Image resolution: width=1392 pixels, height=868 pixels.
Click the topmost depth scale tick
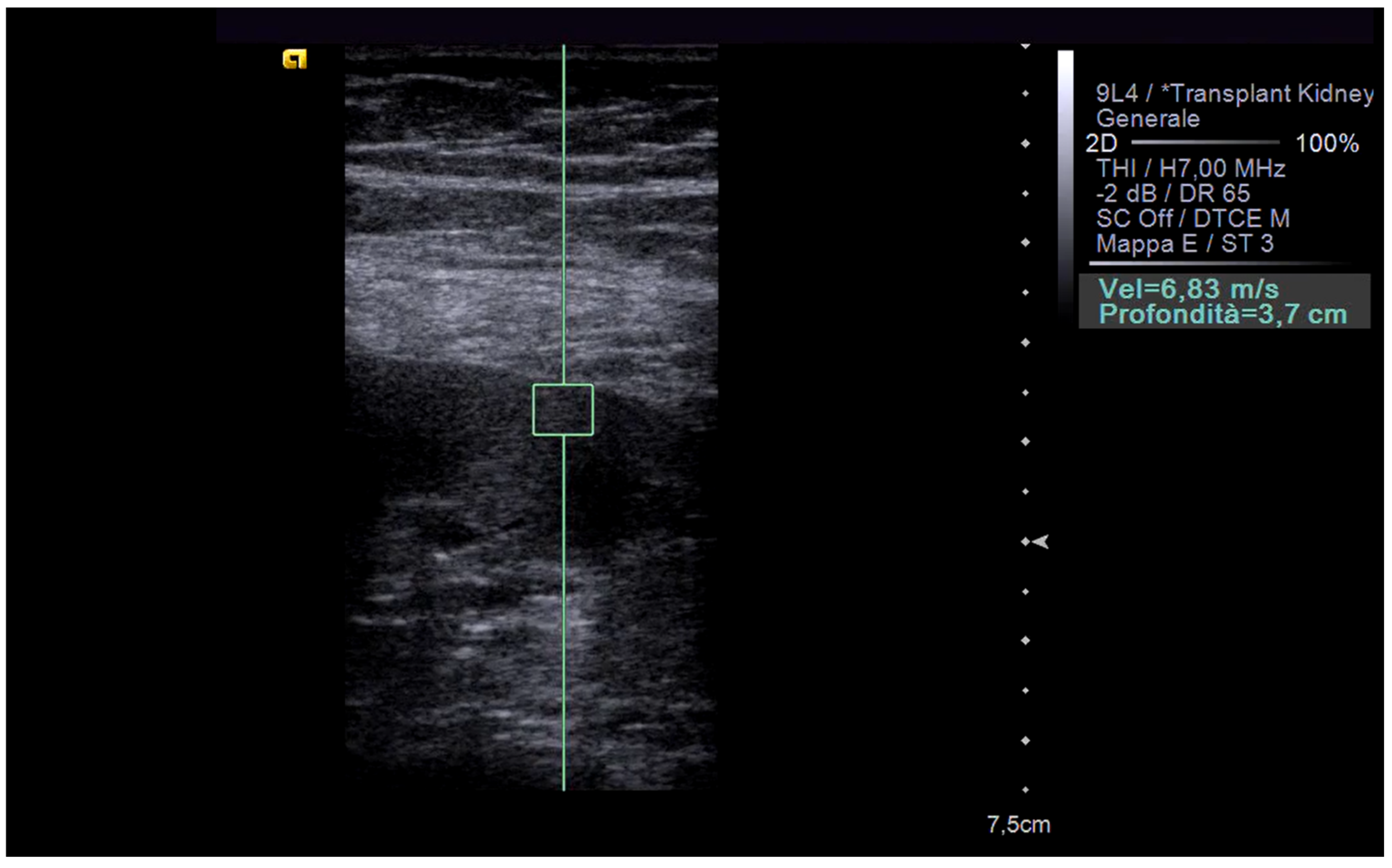pyautogui.click(x=1025, y=45)
